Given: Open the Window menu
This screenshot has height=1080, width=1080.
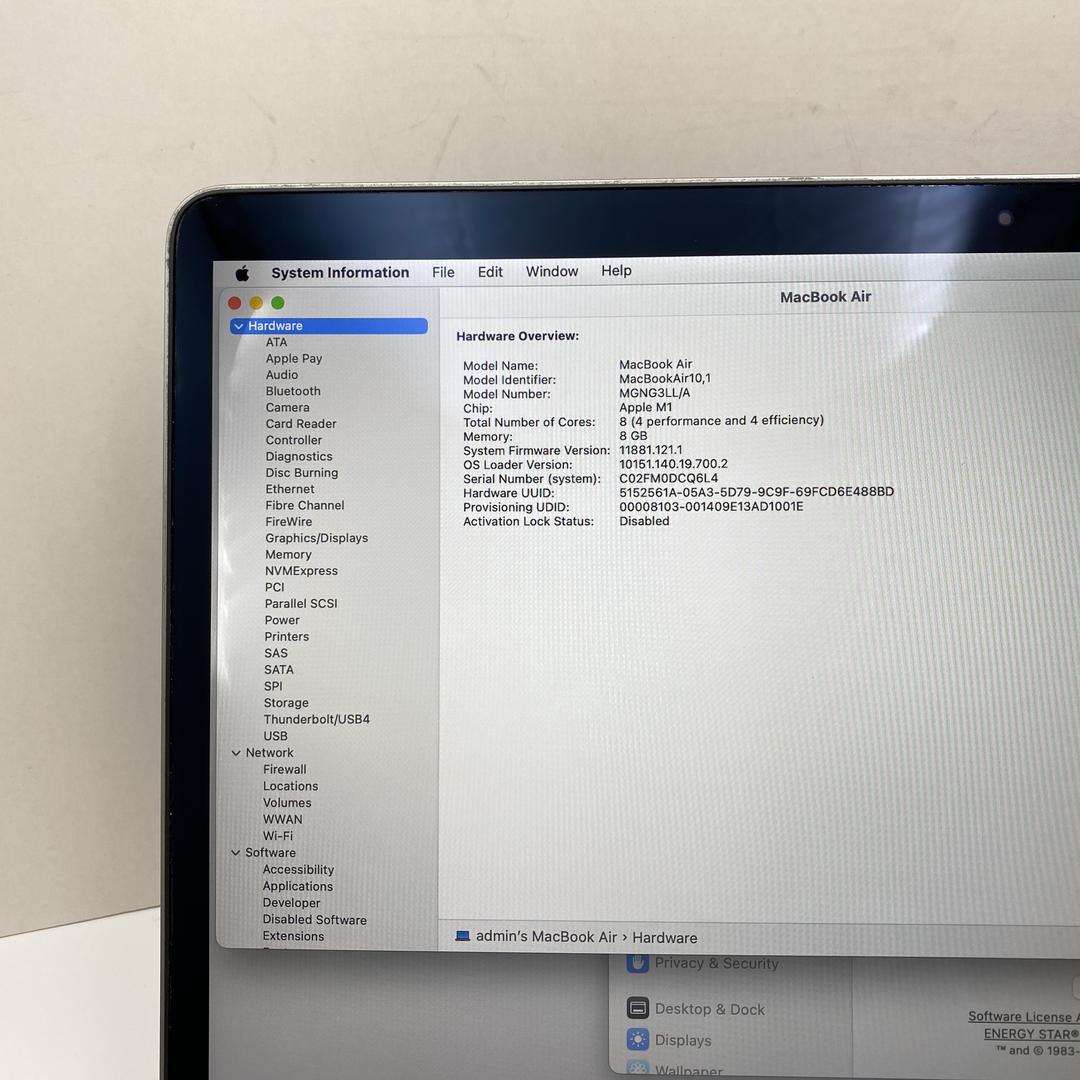Looking at the screenshot, I should (552, 271).
